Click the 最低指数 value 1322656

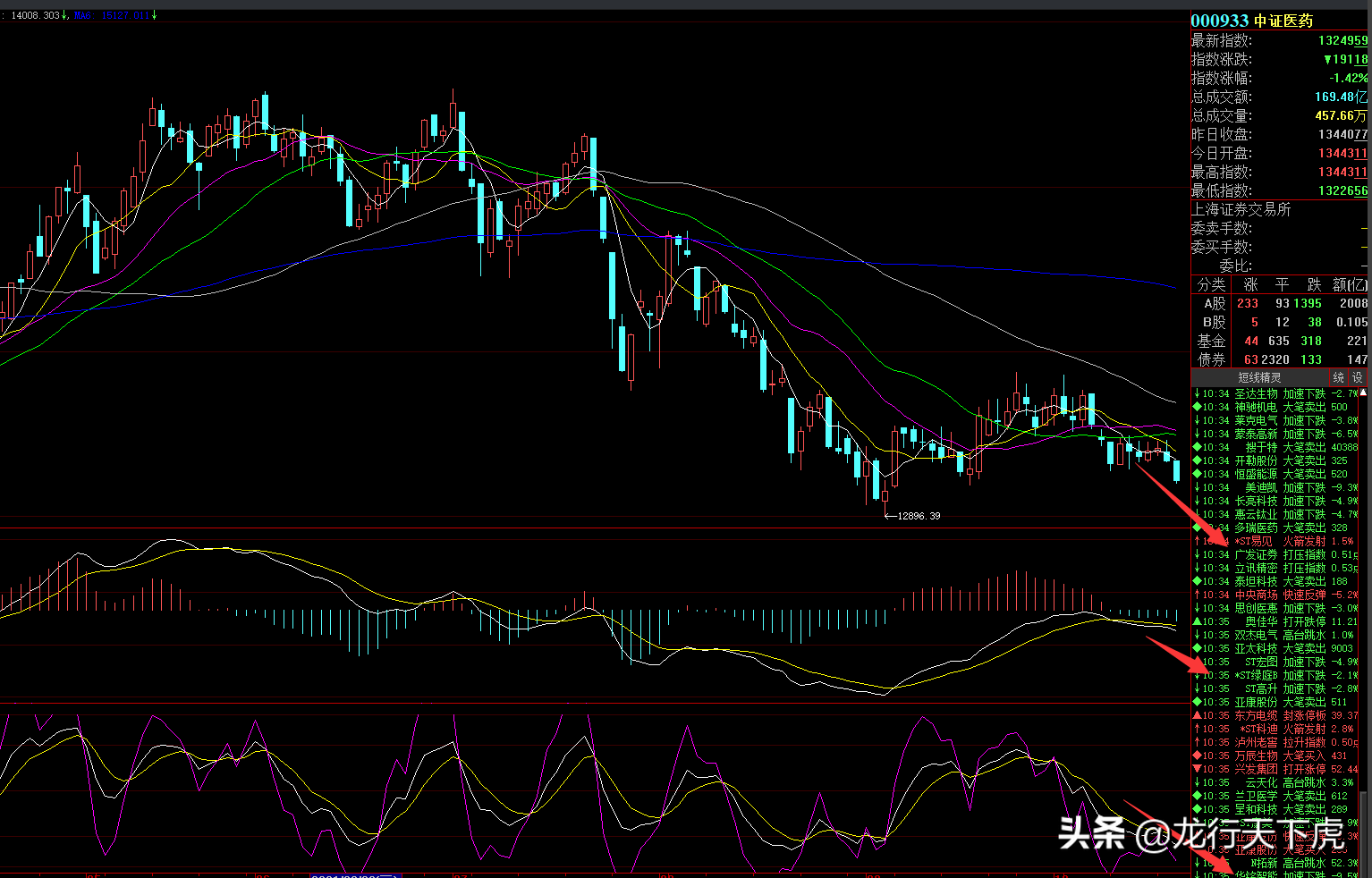1342,190
